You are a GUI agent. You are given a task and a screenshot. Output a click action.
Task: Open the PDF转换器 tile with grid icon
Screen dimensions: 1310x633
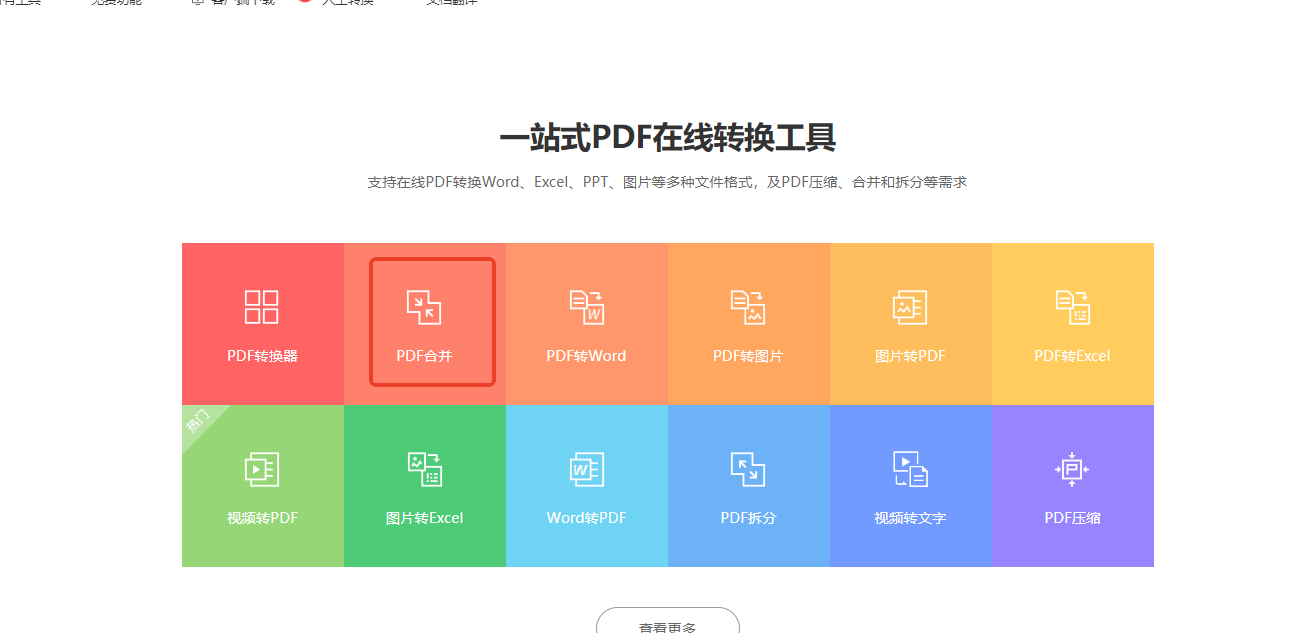coord(262,307)
